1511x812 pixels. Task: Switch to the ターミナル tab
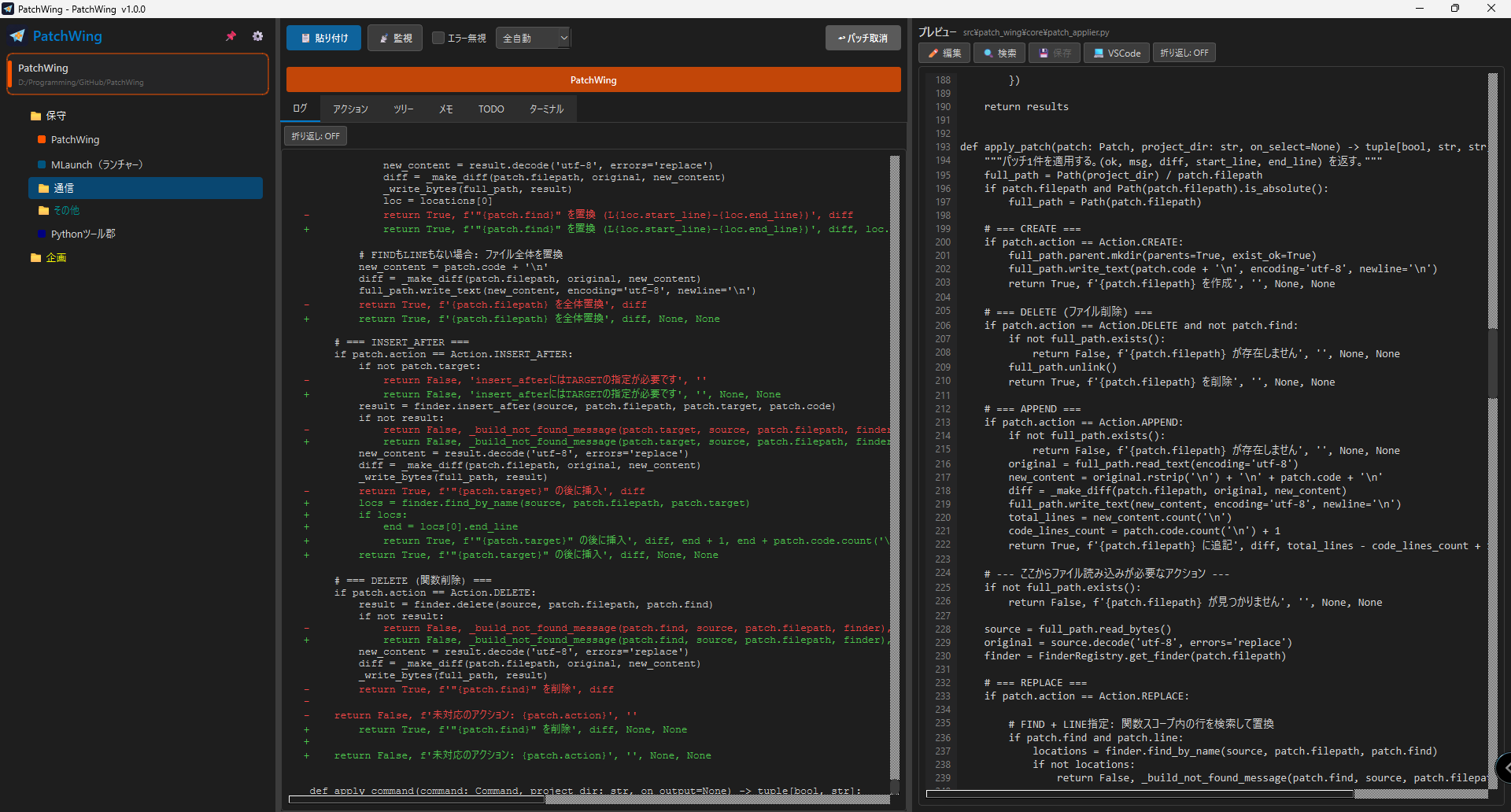coord(545,109)
